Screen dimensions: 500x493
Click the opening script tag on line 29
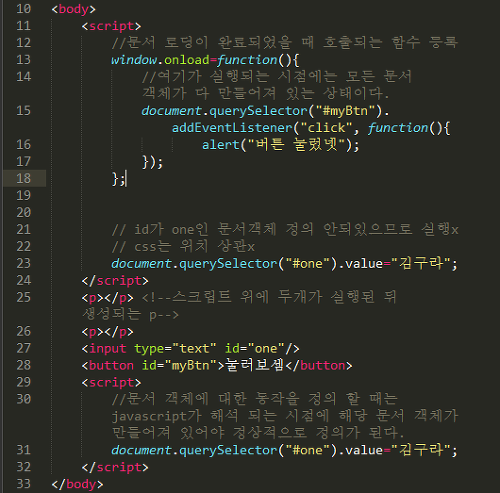(x=111, y=382)
